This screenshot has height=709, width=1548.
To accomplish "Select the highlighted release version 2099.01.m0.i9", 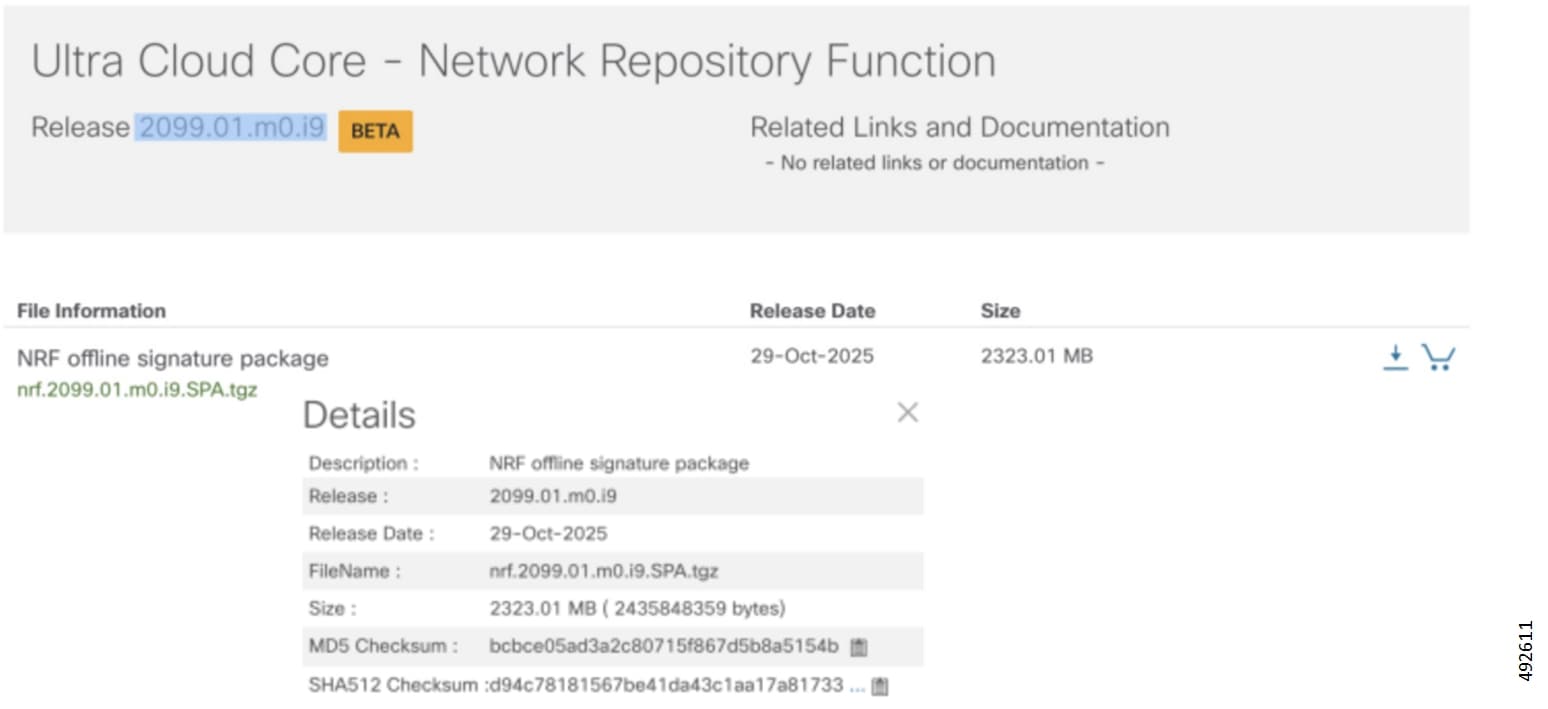I will pos(231,127).
